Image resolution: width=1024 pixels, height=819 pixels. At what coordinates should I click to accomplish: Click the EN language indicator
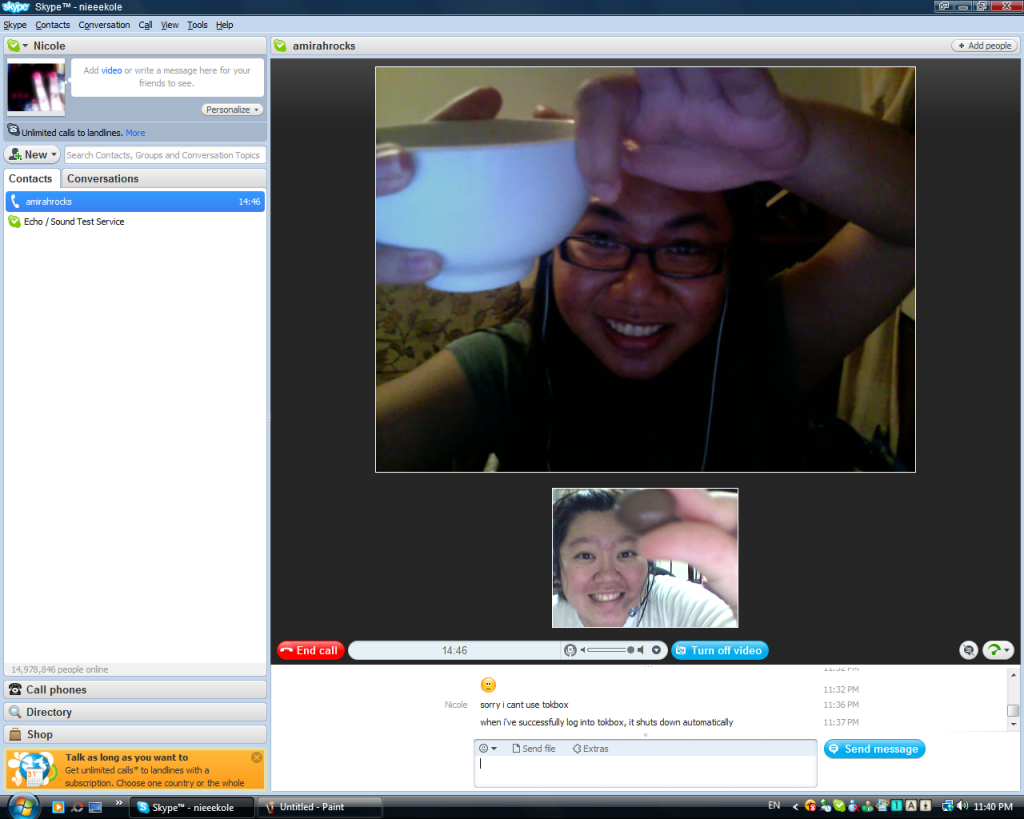[x=774, y=806]
